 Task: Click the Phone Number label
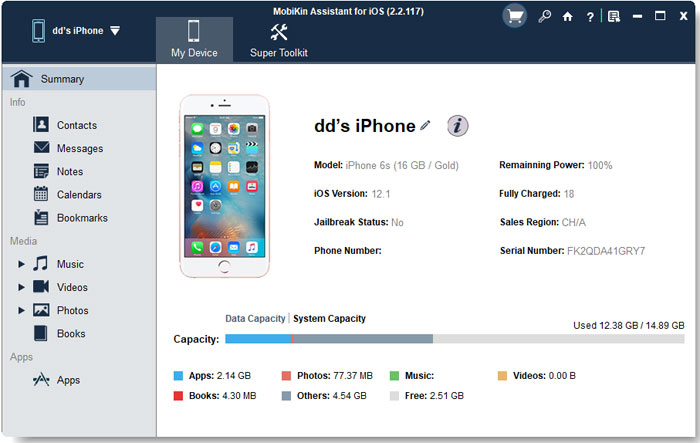coord(348,251)
